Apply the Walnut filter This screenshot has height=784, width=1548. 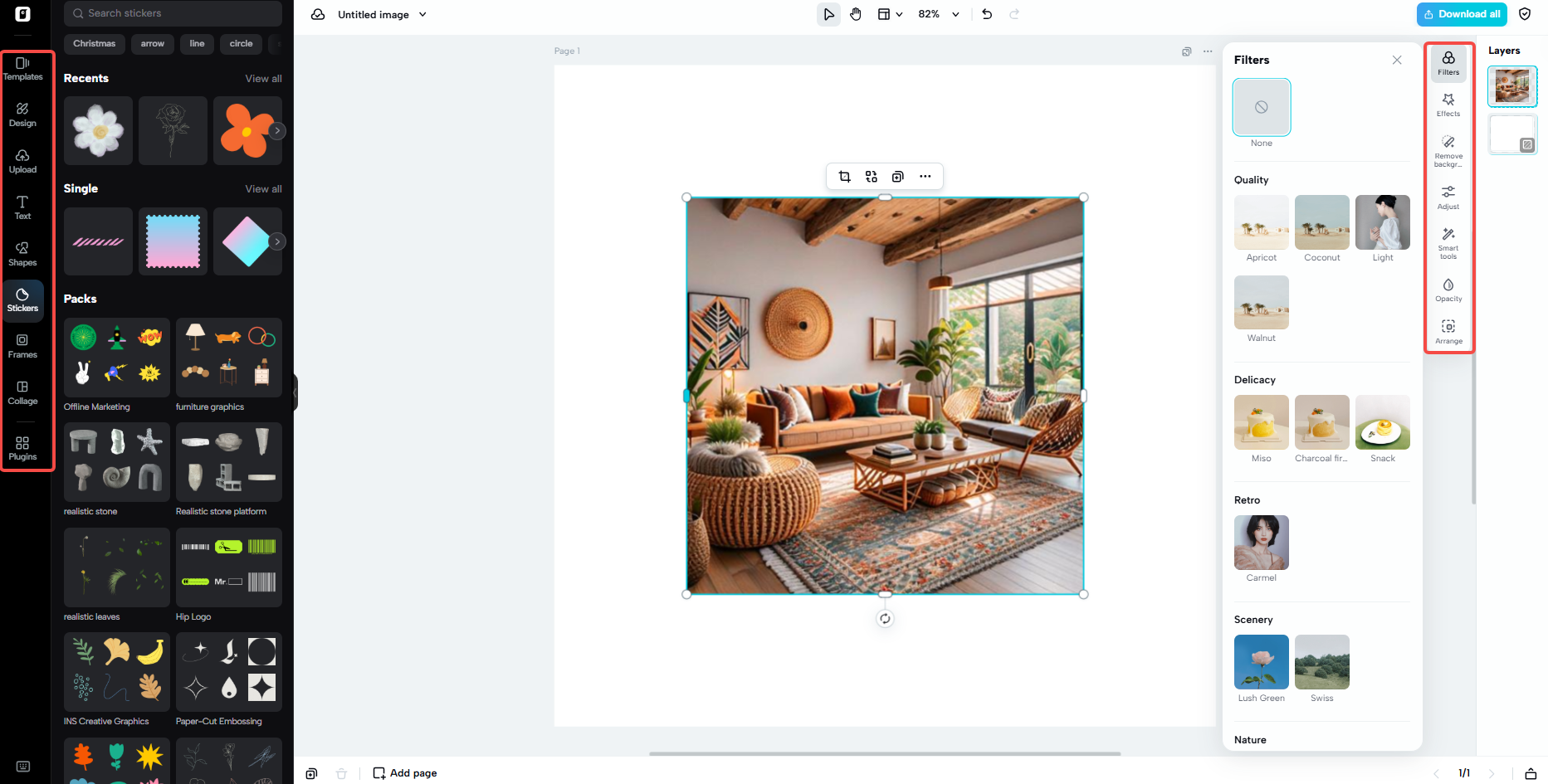(x=1262, y=303)
